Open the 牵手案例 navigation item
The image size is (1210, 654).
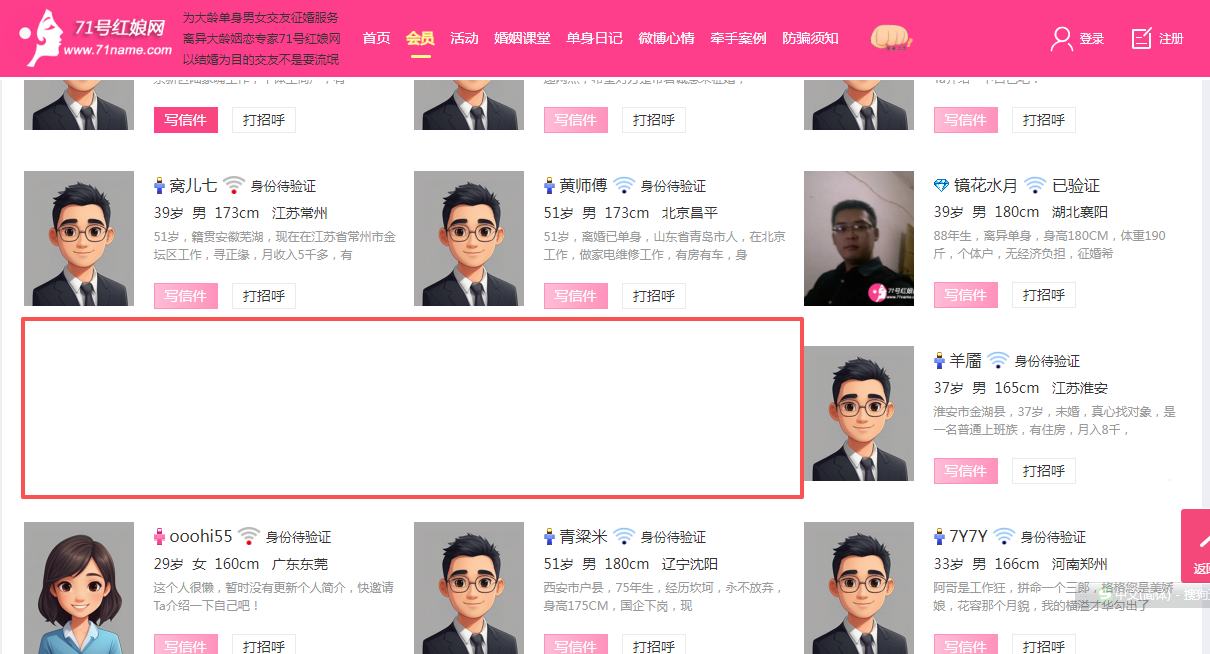(738, 38)
